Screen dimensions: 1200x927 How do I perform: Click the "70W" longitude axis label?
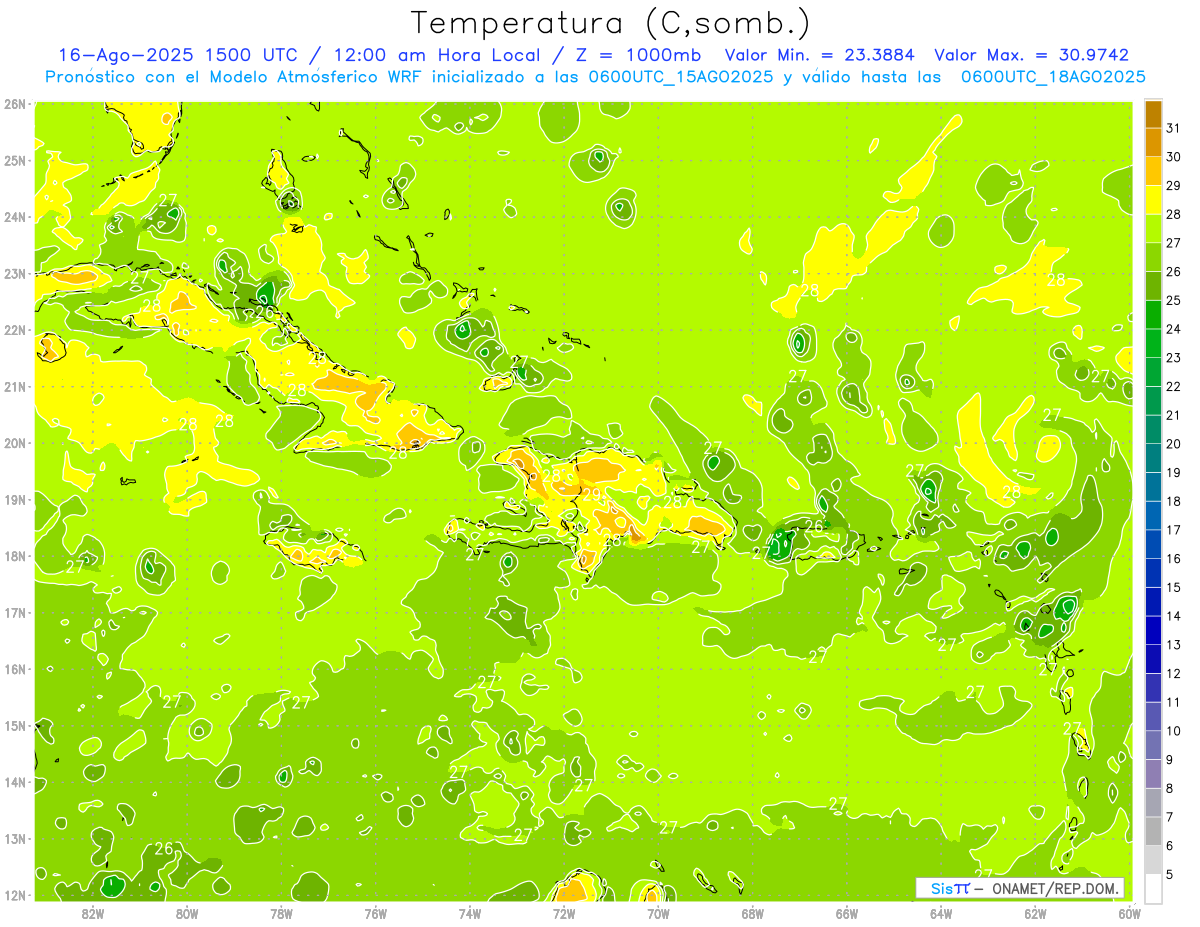pyautogui.click(x=658, y=914)
